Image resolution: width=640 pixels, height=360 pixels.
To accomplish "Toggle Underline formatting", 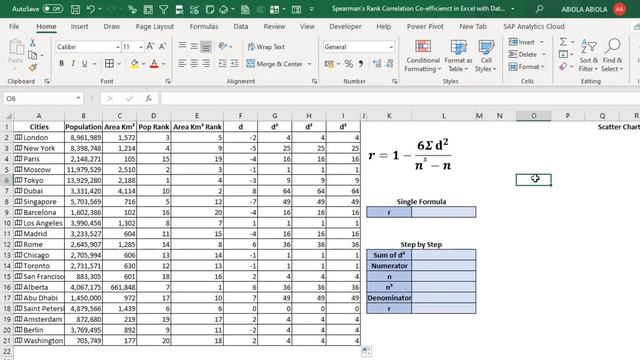I will pyautogui.click(x=84, y=64).
